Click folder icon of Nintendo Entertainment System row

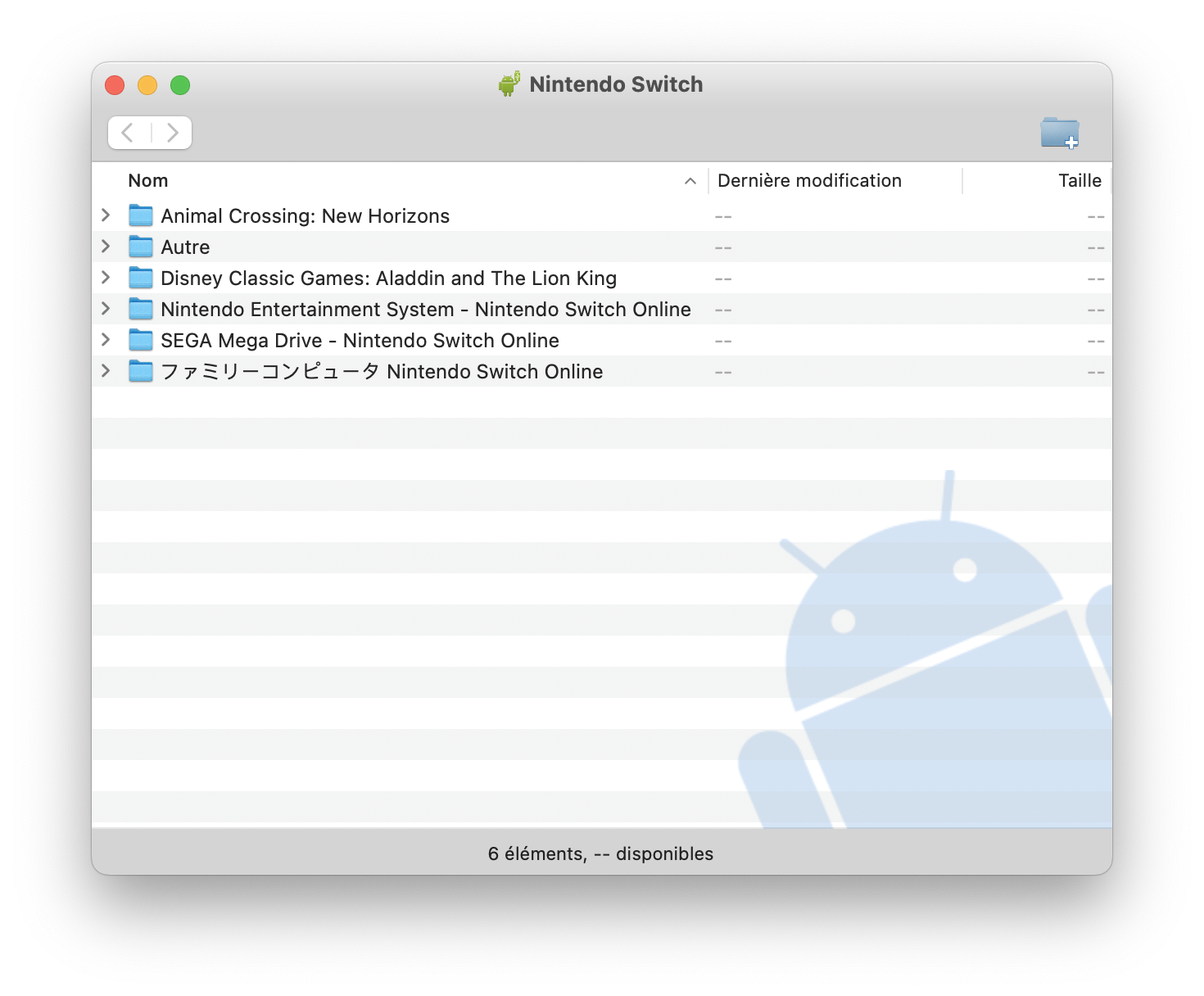[x=141, y=309]
